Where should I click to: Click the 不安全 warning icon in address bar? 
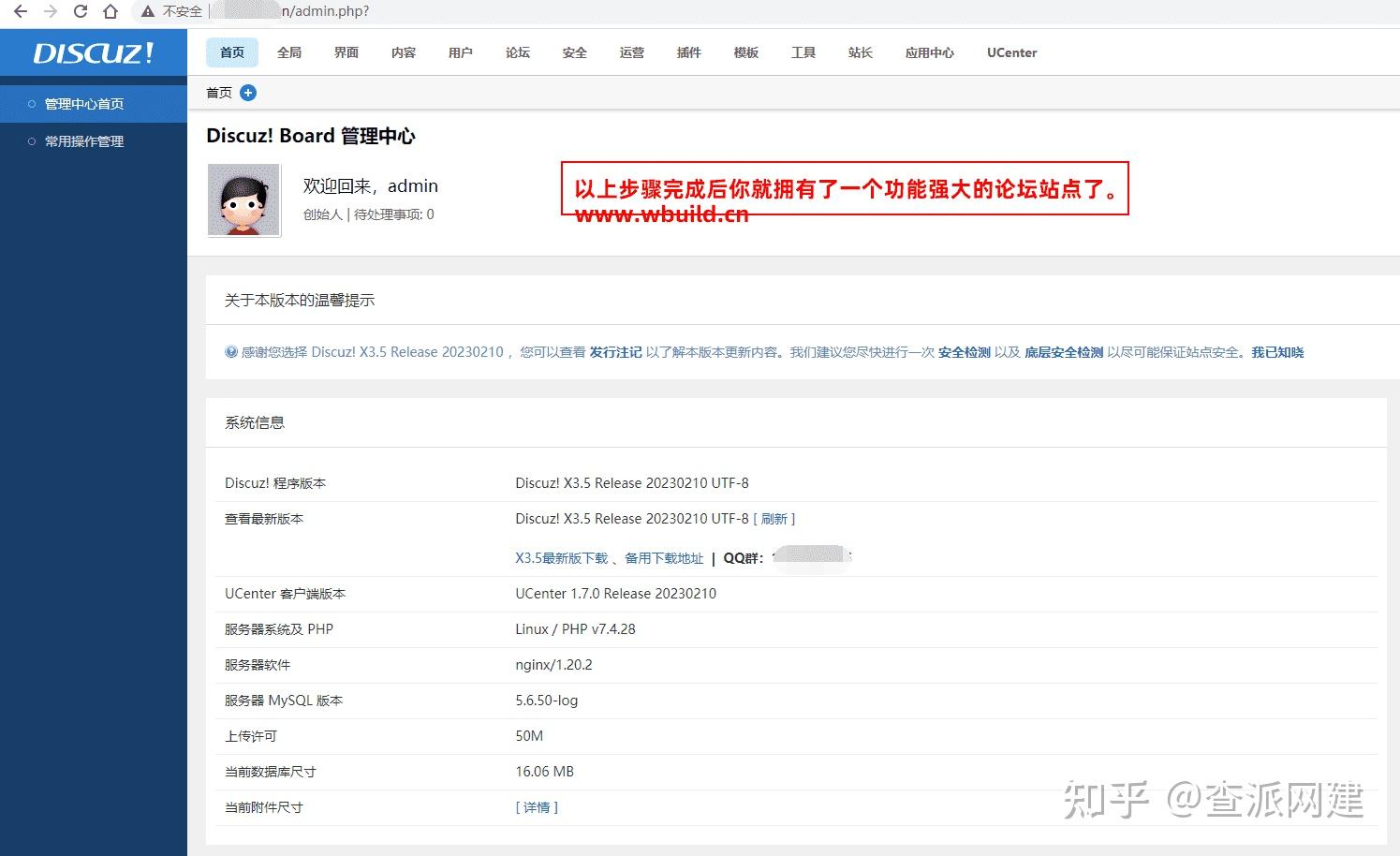[146, 12]
